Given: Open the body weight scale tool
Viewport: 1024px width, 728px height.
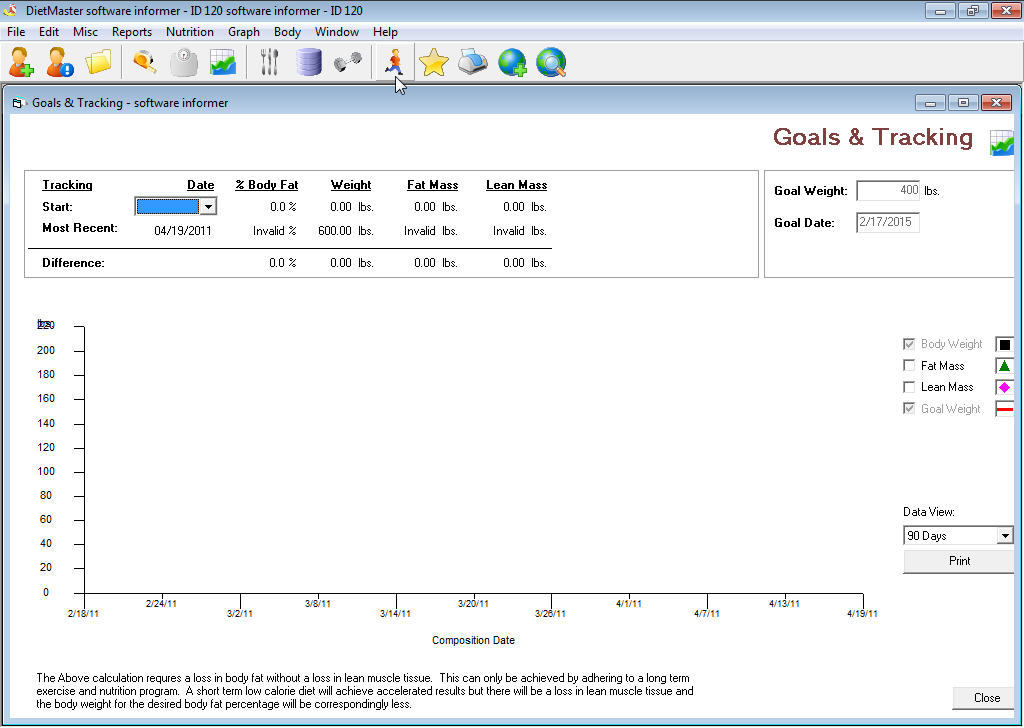Looking at the screenshot, I should (x=182, y=62).
